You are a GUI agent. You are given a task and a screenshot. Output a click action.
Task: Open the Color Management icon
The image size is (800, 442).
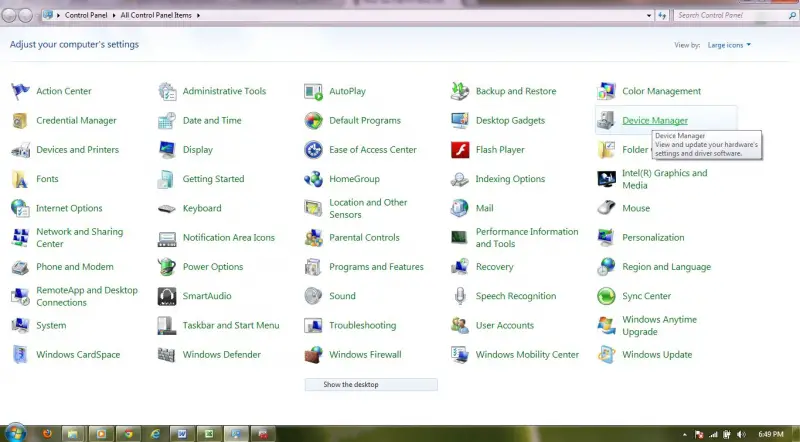tap(606, 91)
